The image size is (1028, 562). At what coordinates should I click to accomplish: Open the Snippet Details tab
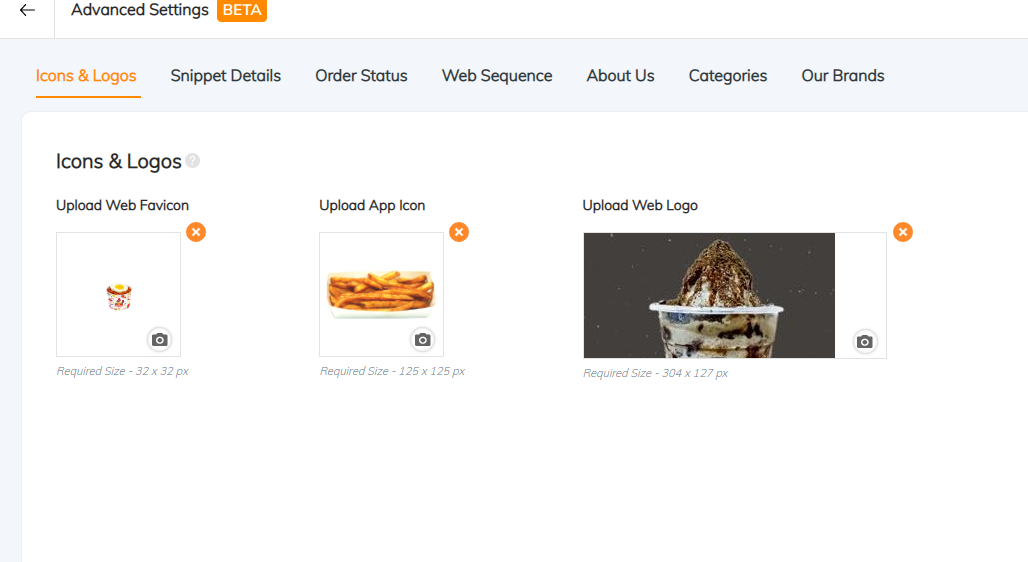pyautogui.click(x=226, y=76)
